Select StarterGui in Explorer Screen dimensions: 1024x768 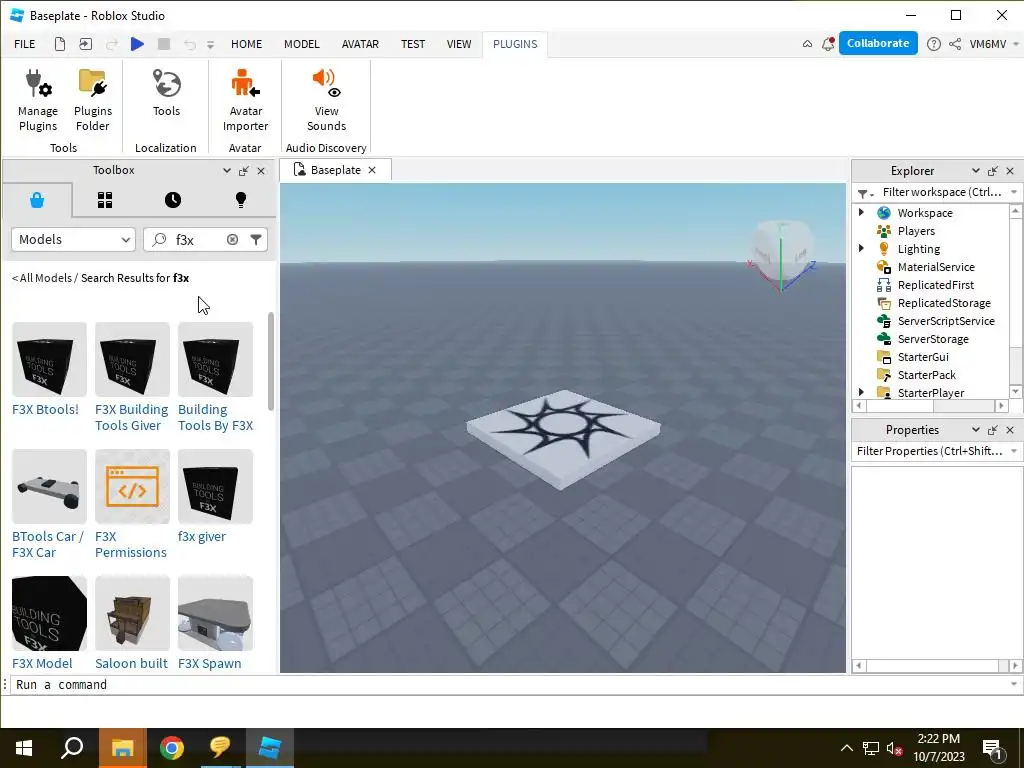point(922,357)
